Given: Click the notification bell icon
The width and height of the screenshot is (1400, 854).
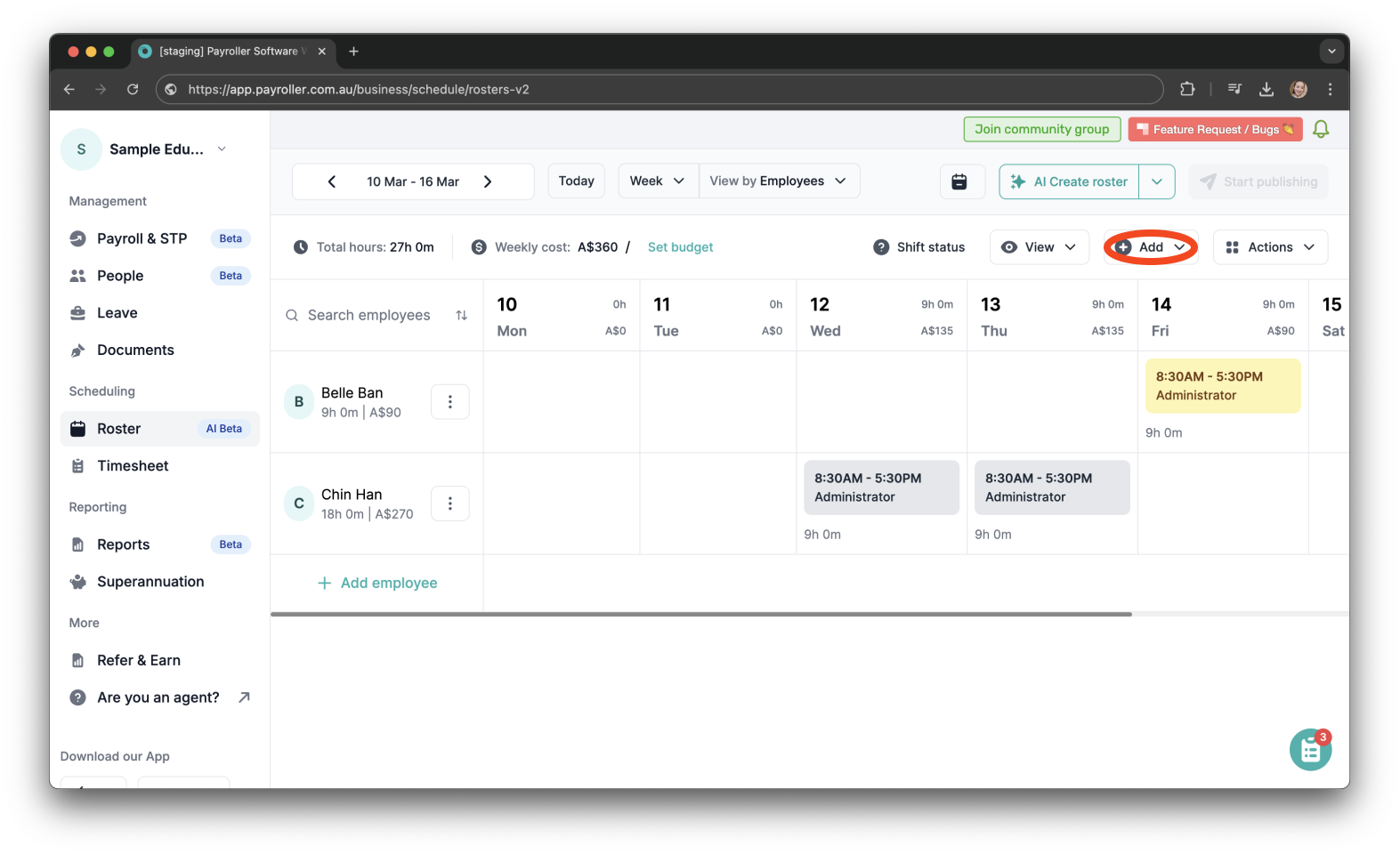Looking at the screenshot, I should coord(1321,129).
